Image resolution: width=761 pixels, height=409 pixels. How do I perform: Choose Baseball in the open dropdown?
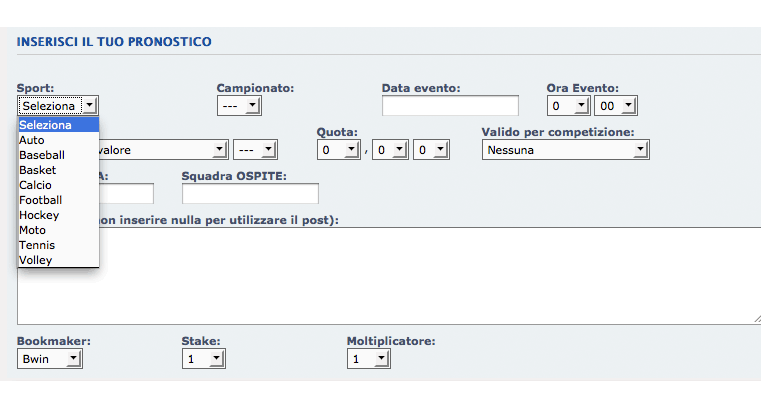click(x=58, y=155)
